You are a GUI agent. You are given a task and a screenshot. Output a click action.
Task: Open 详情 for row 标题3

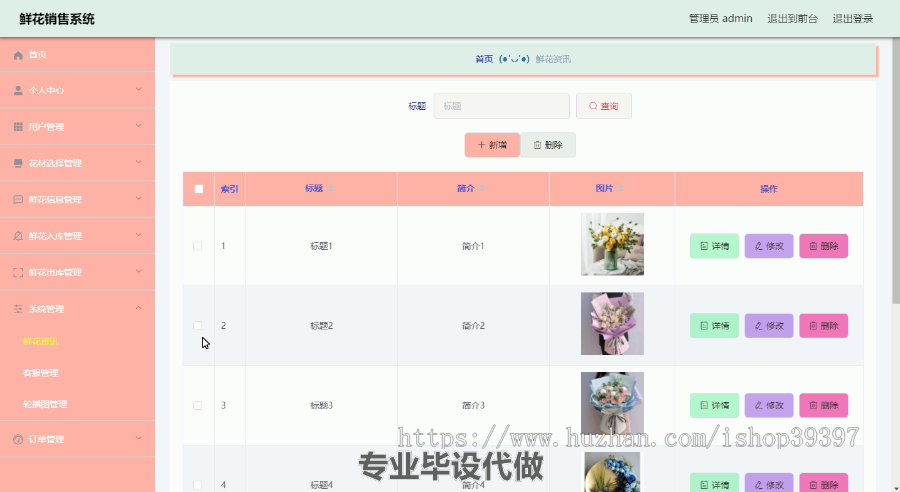click(714, 405)
